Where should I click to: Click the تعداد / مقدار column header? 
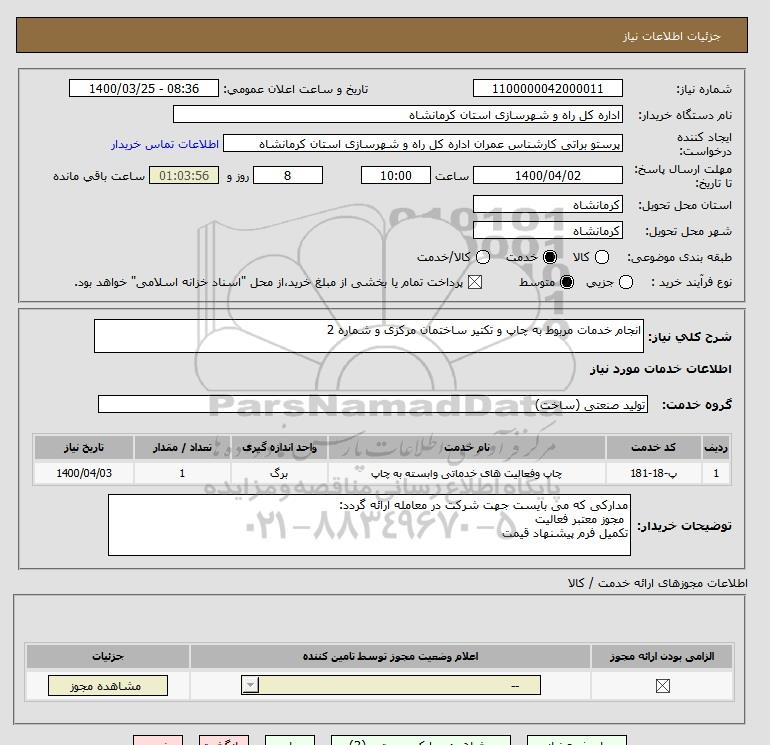tap(182, 447)
